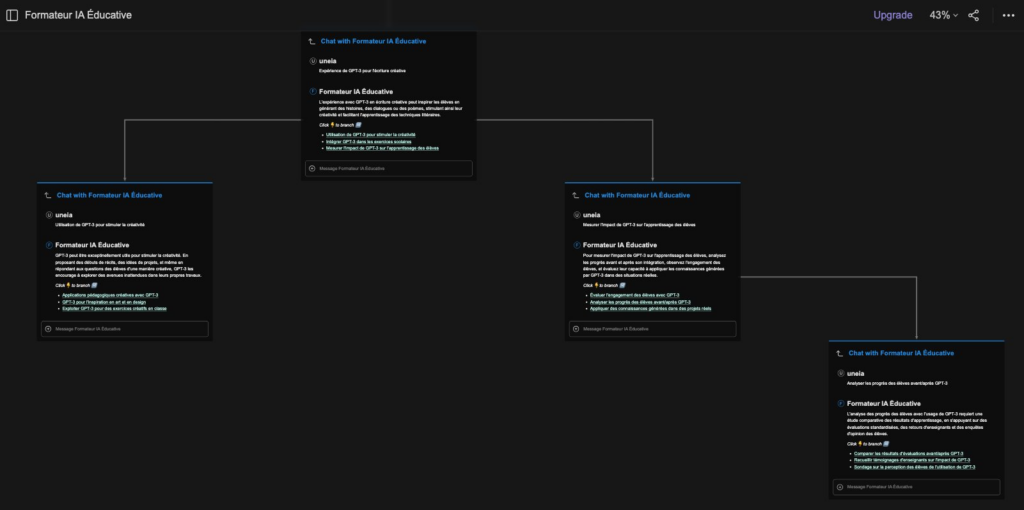Open the 43% zoom level dropdown

943,15
